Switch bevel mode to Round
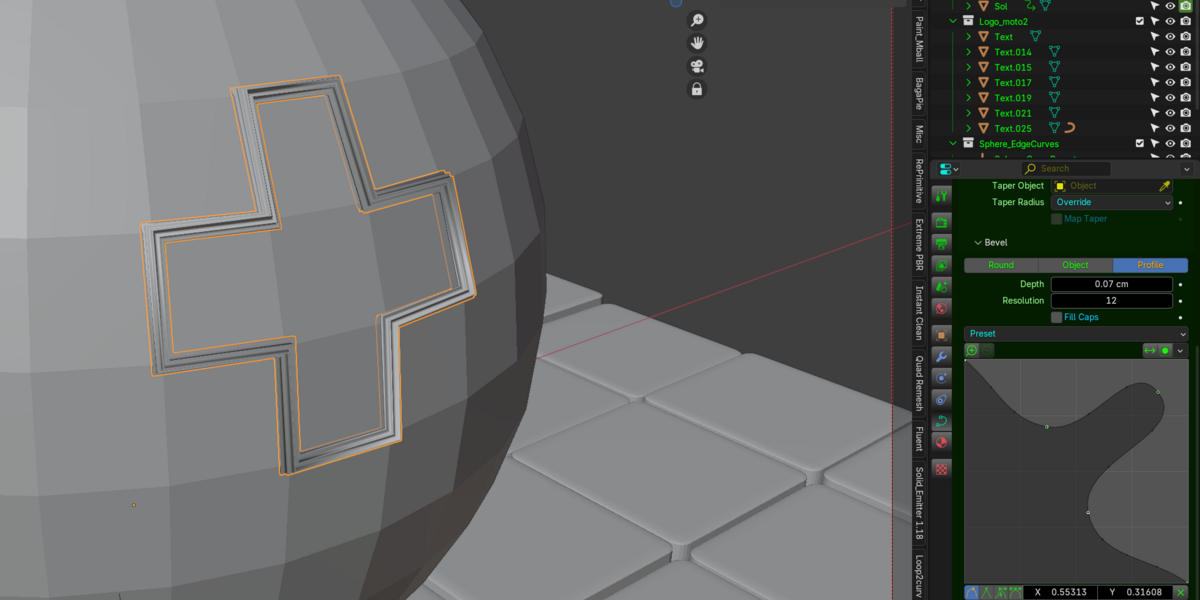Image resolution: width=1200 pixels, height=600 pixels. (1001, 265)
